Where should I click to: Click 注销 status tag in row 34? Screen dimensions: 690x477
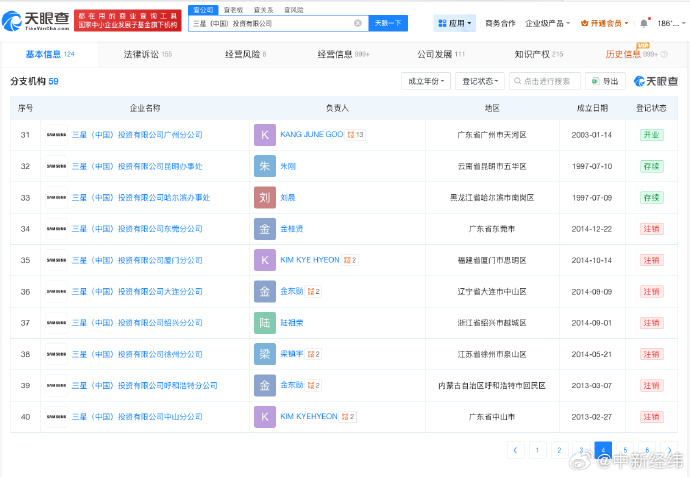[x=651, y=229]
